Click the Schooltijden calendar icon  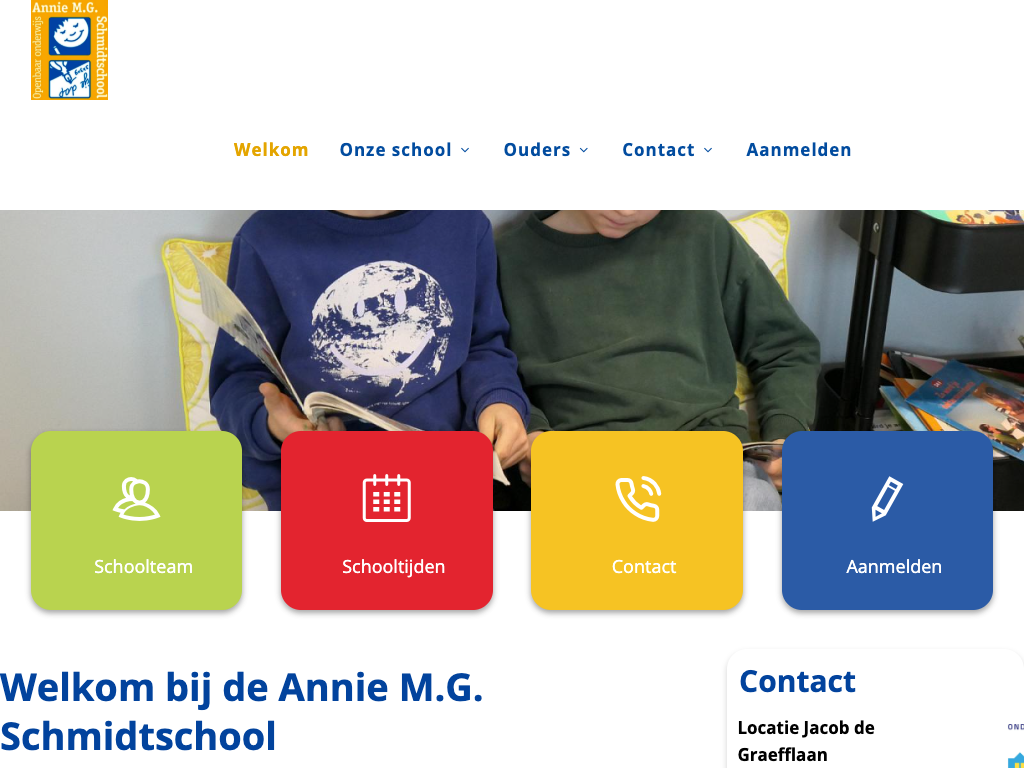(x=387, y=498)
